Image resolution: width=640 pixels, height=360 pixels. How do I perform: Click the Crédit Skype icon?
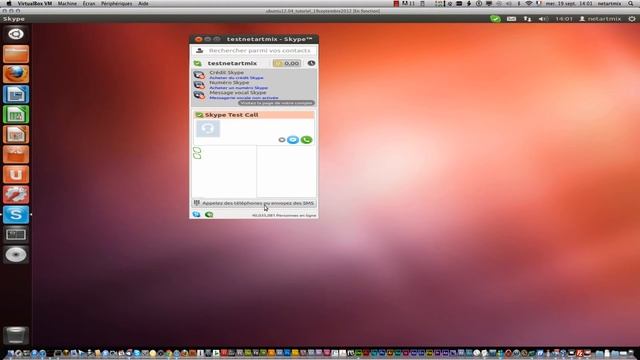[199, 75]
